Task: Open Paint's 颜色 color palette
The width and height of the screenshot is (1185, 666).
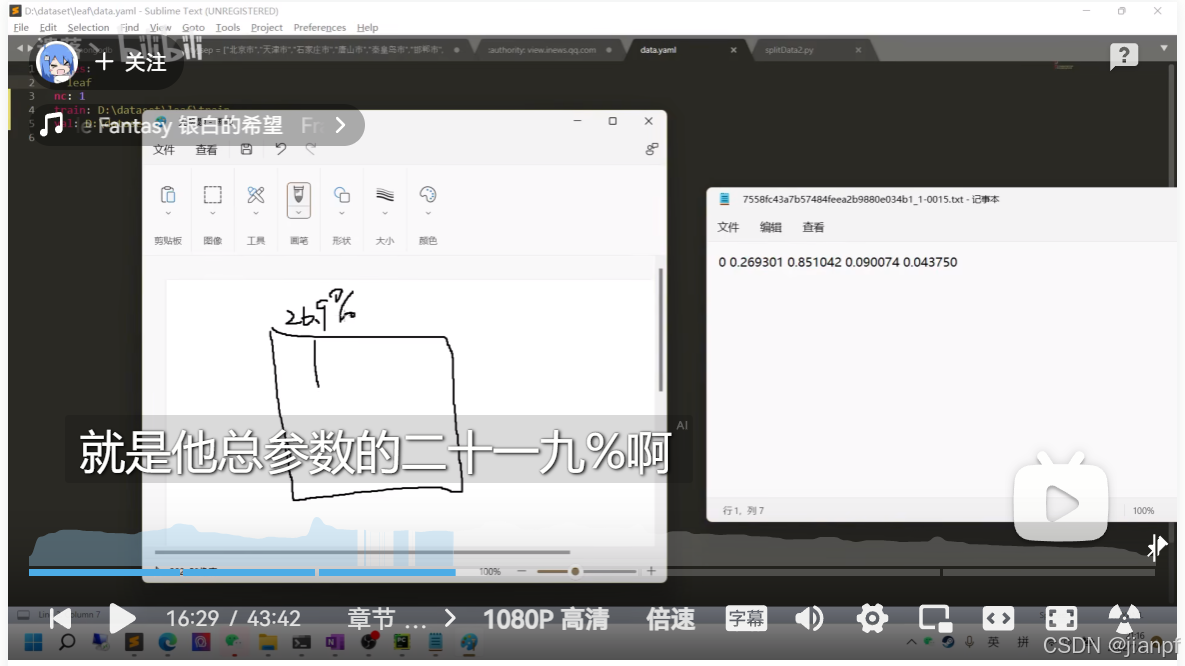Action: [428, 195]
